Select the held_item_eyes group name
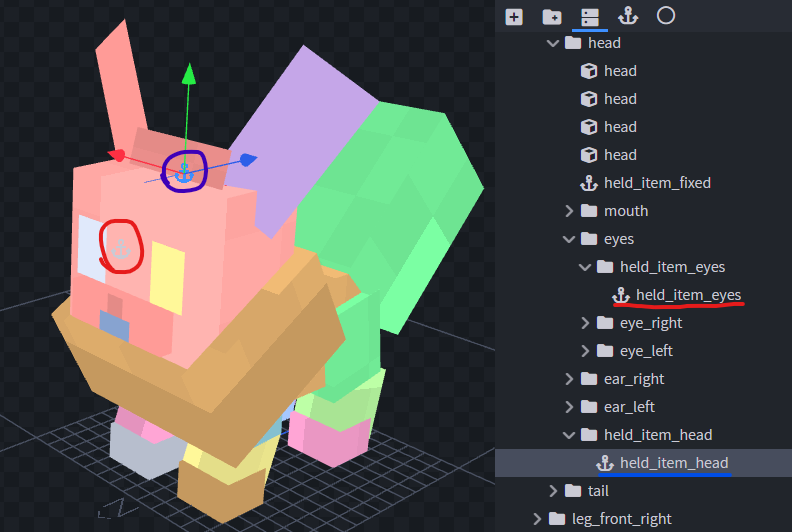This screenshot has height=532, width=792. (672, 267)
